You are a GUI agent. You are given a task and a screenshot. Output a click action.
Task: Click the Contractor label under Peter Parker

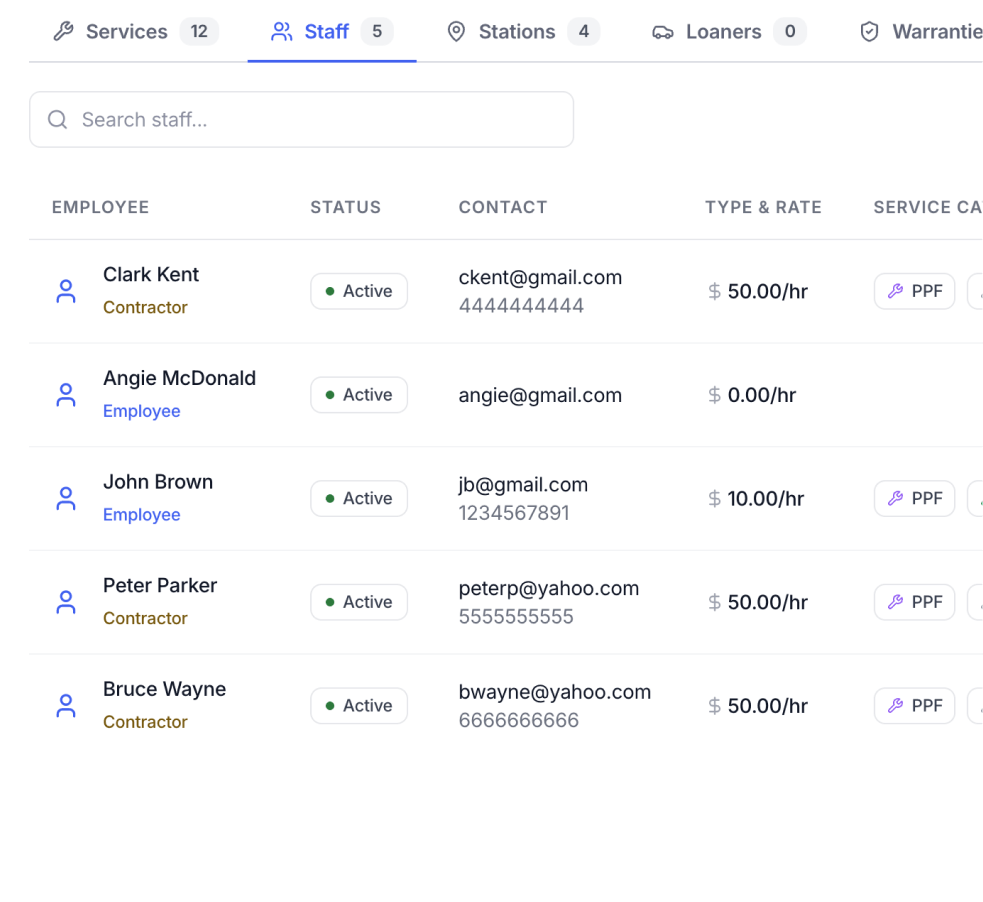point(145,619)
